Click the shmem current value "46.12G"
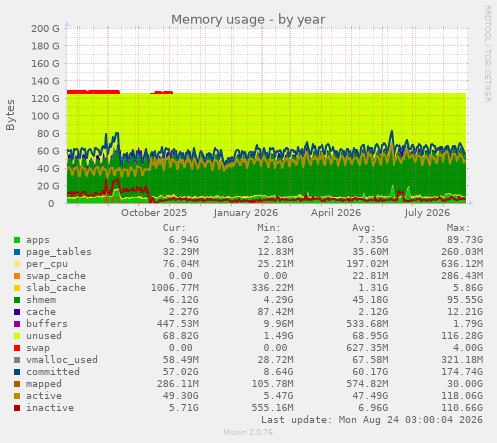Image resolution: width=497 pixels, height=443 pixels. click(x=180, y=300)
